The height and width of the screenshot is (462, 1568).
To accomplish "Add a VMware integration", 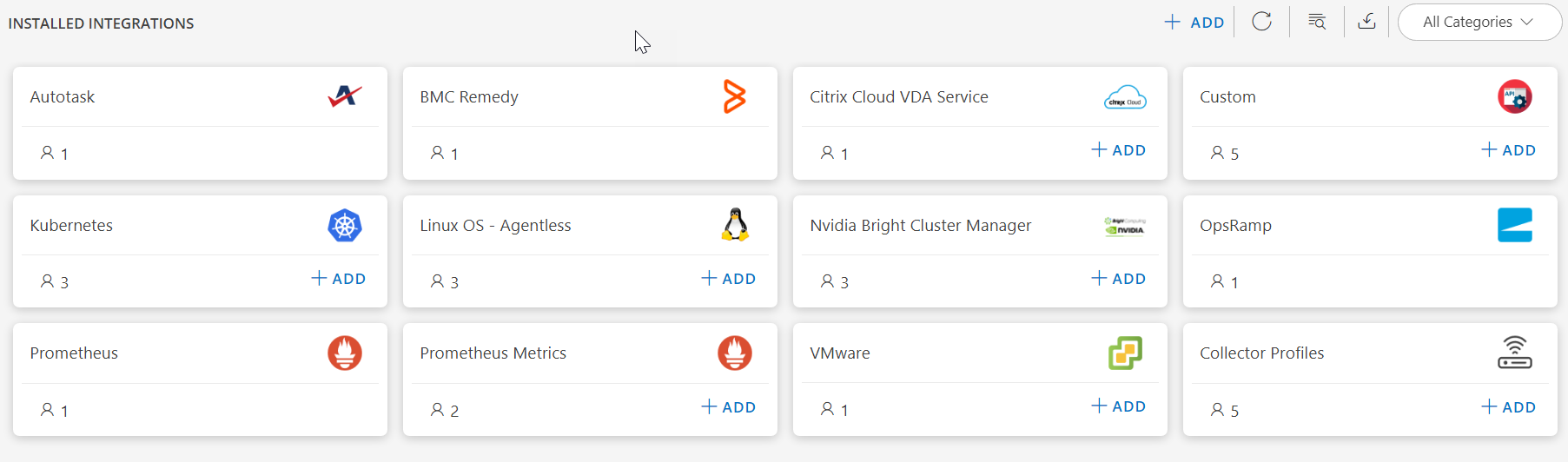I will tap(1119, 406).
